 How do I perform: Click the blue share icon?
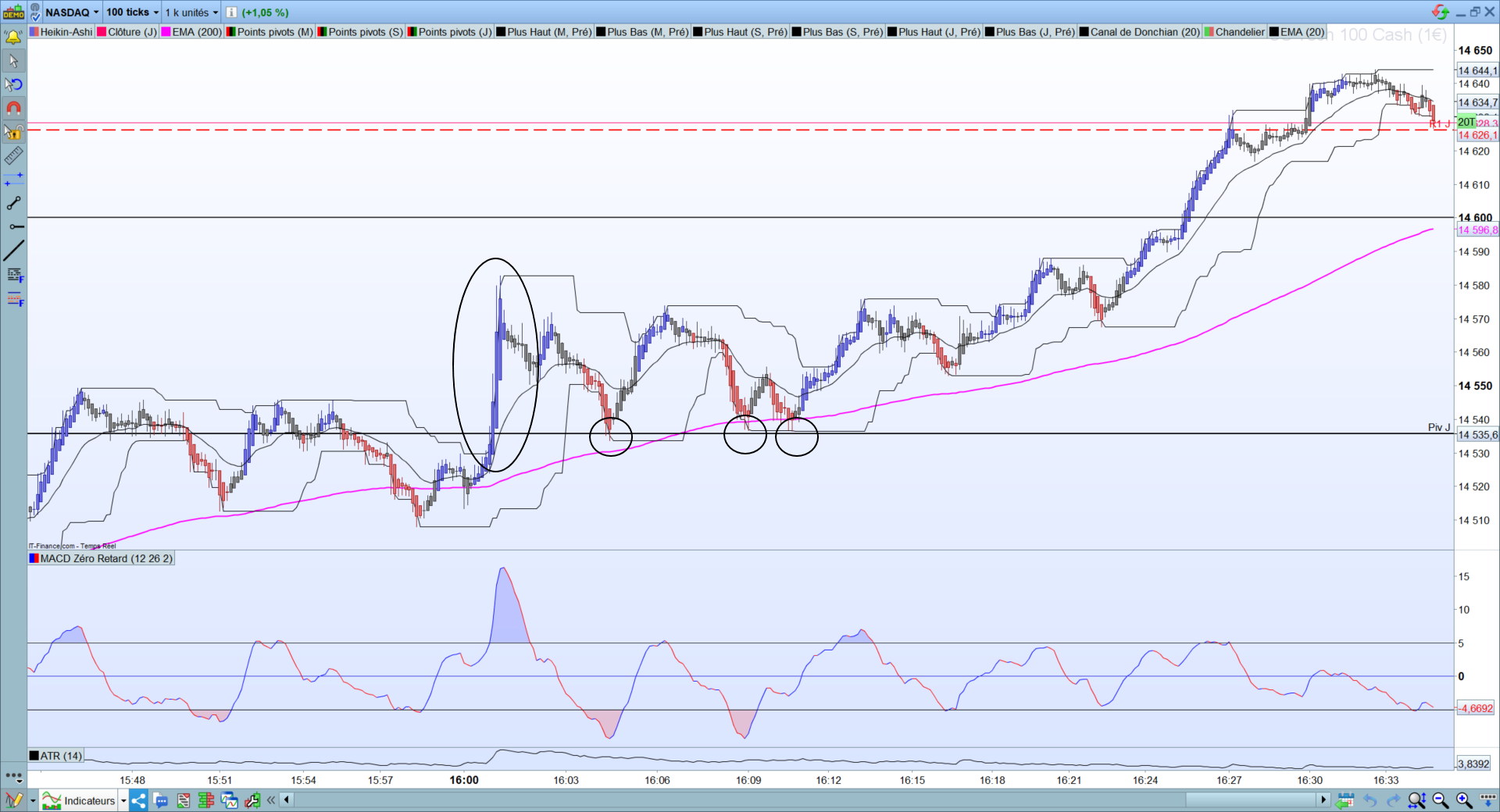138,800
